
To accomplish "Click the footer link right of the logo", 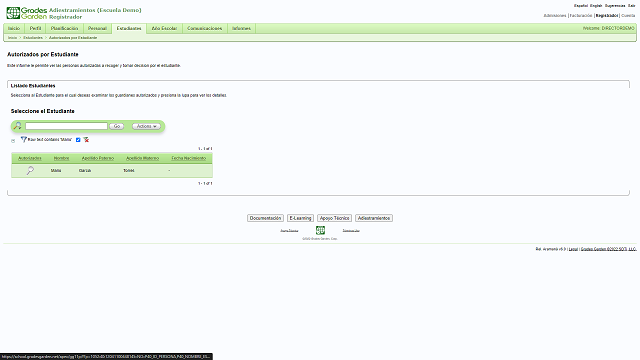I will point(351,231).
